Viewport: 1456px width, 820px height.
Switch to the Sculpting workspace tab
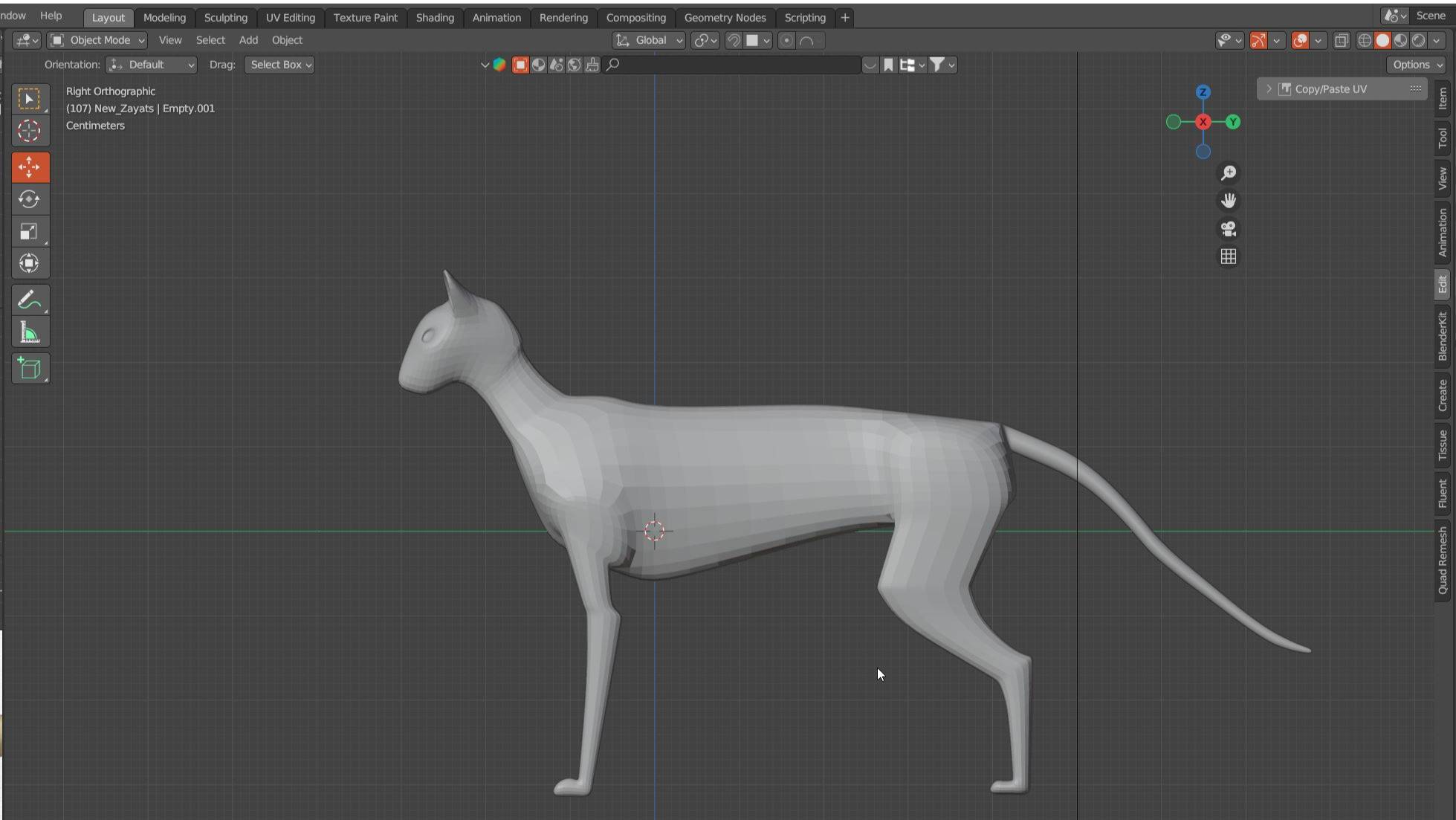[225, 17]
